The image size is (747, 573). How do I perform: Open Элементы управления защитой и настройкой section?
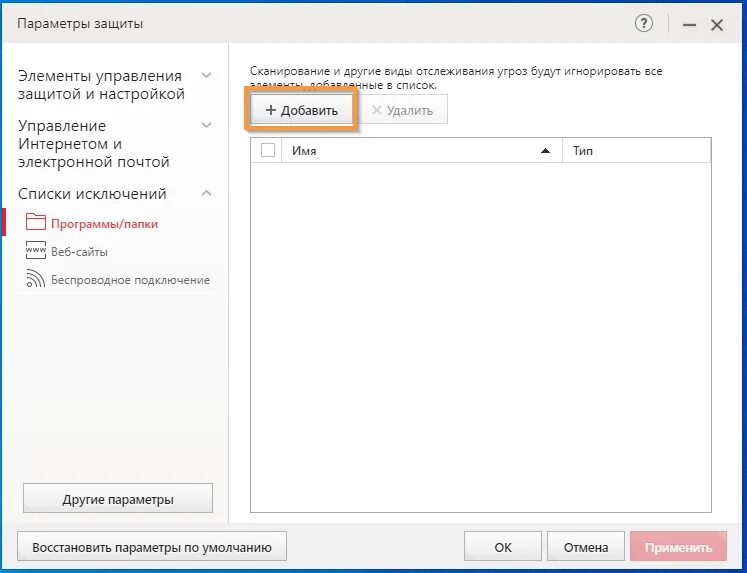[x=101, y=85]
